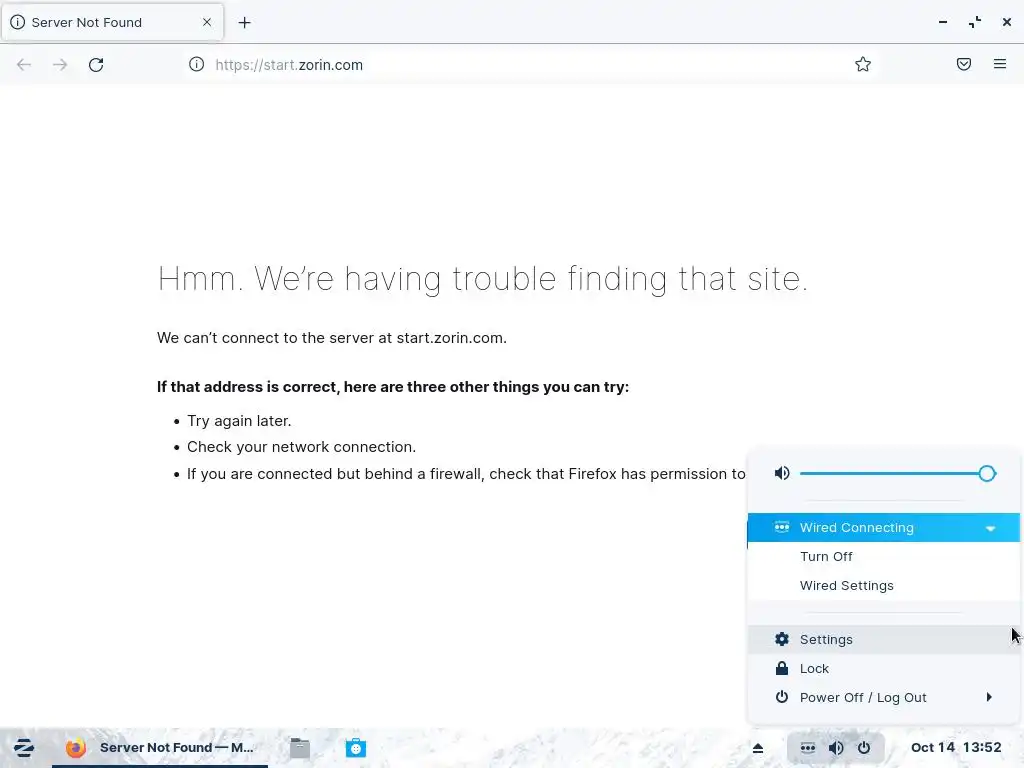Open the Zorin start menu
Viewport: 1024px width, 768px height.
pos(24,748)
